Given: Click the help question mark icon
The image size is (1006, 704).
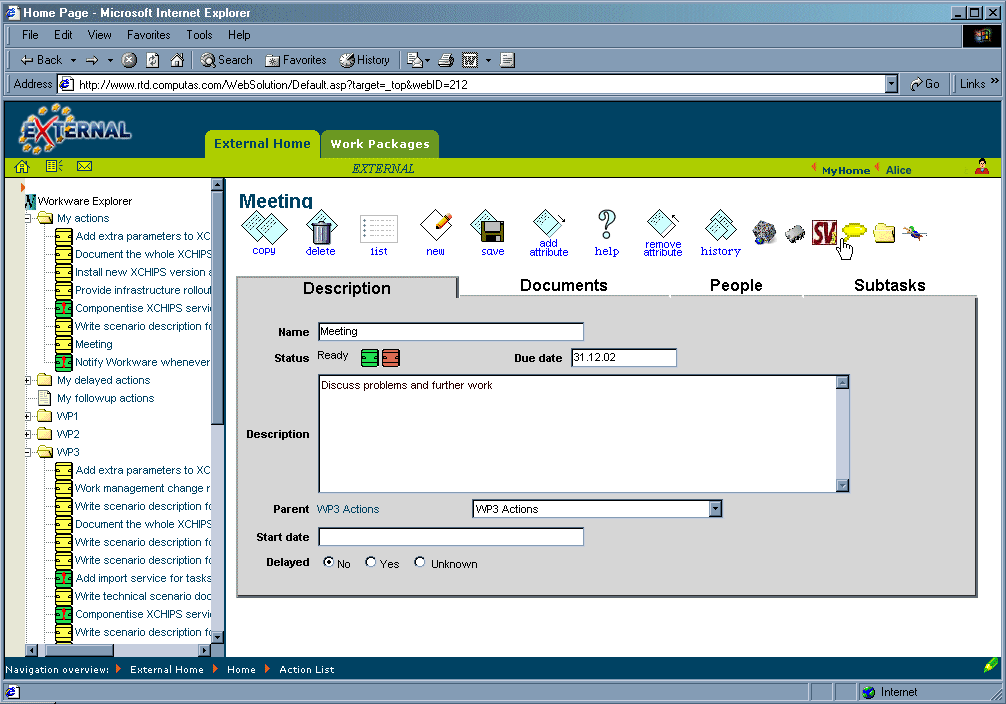Looking at the screenshot, I should click(606, 229).
